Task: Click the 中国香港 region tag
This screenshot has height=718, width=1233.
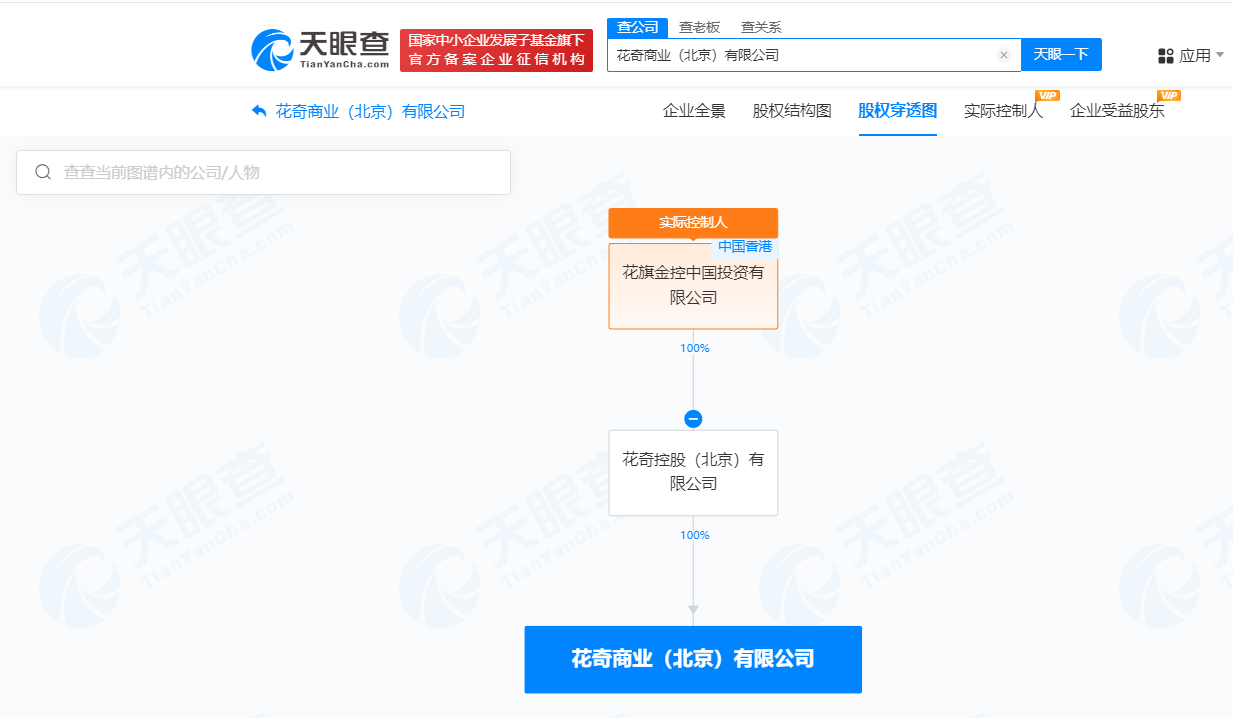Action: (745, 246)
